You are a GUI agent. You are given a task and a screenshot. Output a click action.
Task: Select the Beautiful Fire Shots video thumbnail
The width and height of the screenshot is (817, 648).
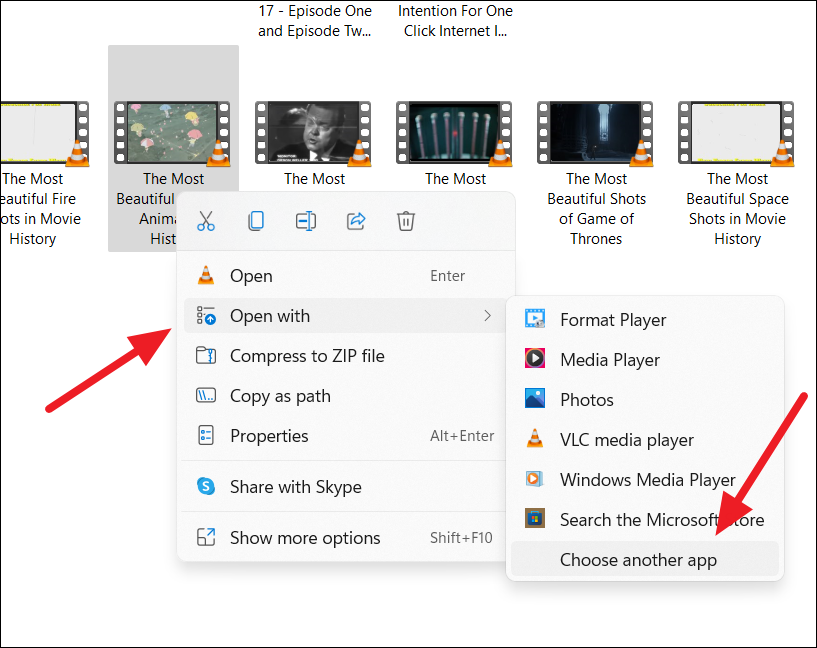(44, 133)
